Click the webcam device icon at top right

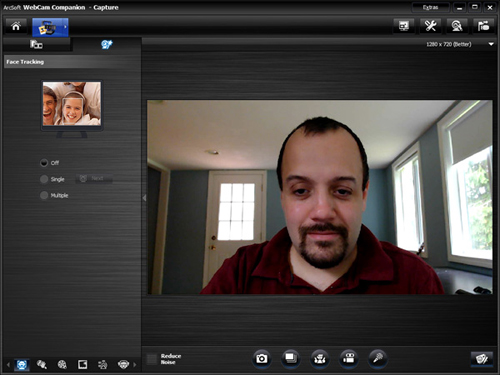pyautogui.click(x=457, y=26)
